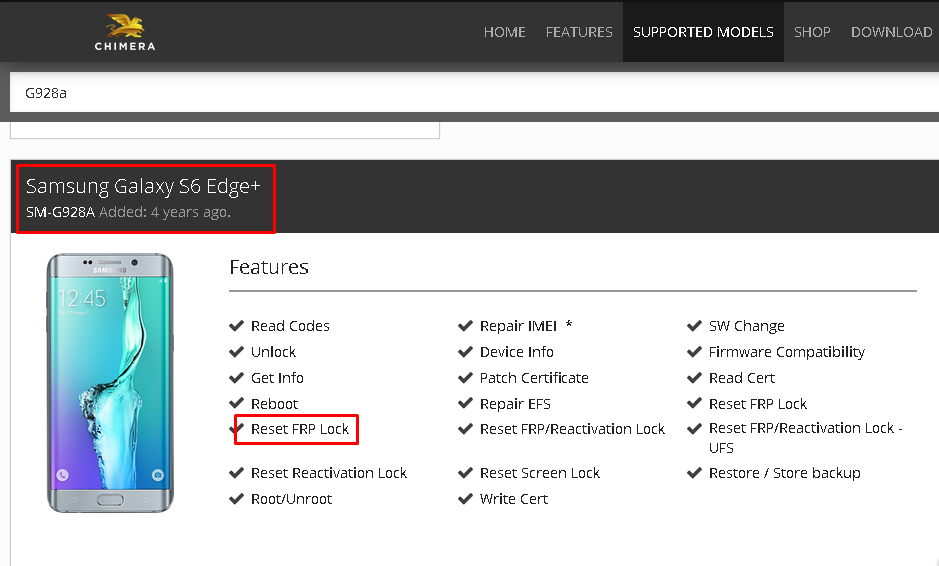Viewport: 939px width, 566px height.
Task: Click the checkmark next to Get Info
Action: pyautogui.click(x=237, y=377)
